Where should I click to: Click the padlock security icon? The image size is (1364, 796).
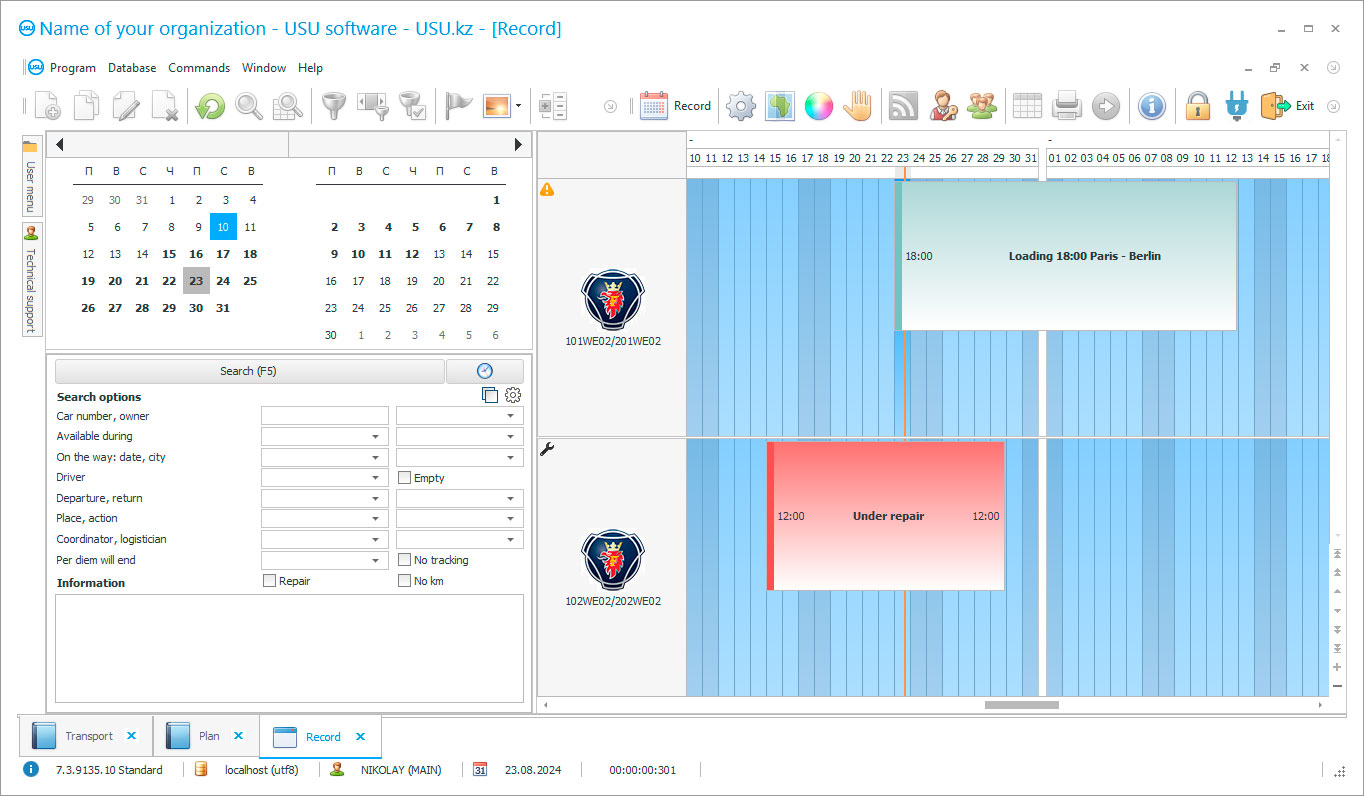click(1197, 105)
